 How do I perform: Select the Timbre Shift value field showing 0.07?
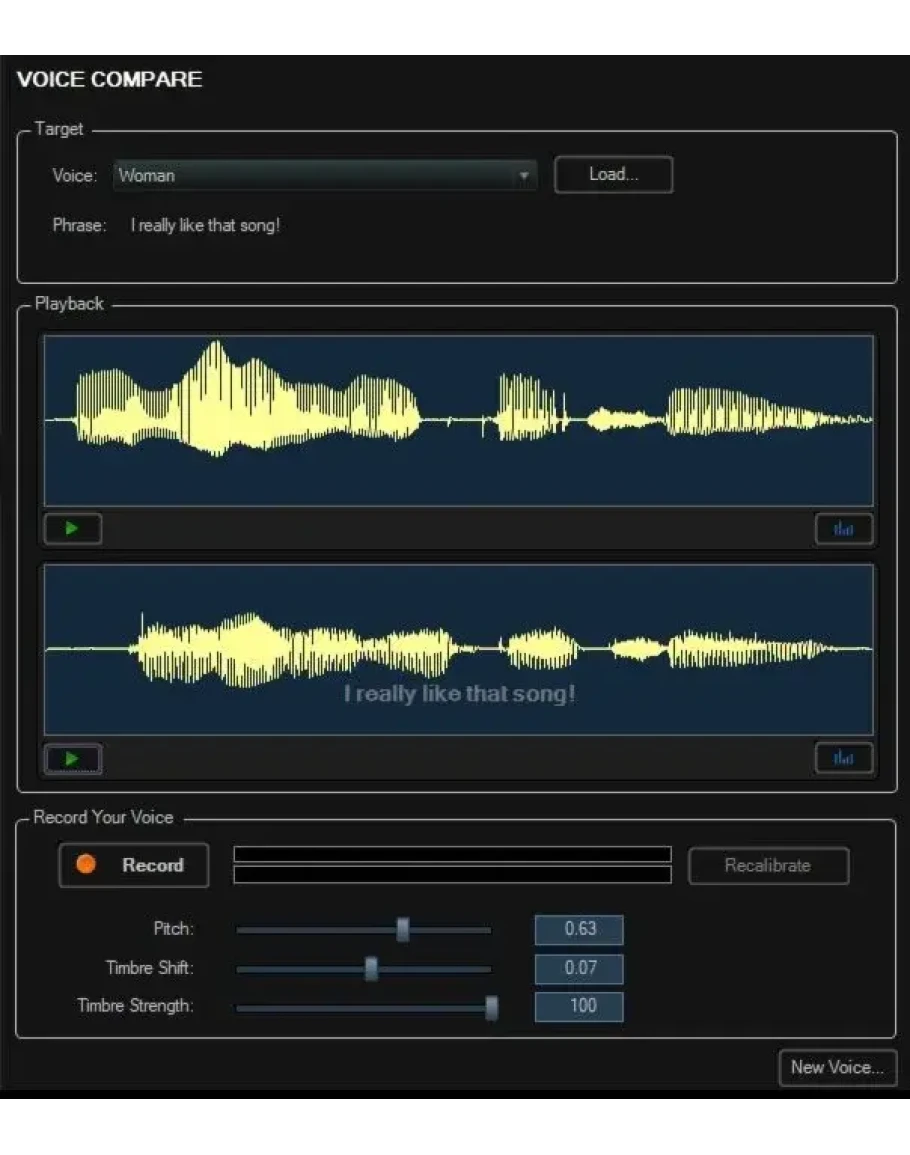pos(579,968)
